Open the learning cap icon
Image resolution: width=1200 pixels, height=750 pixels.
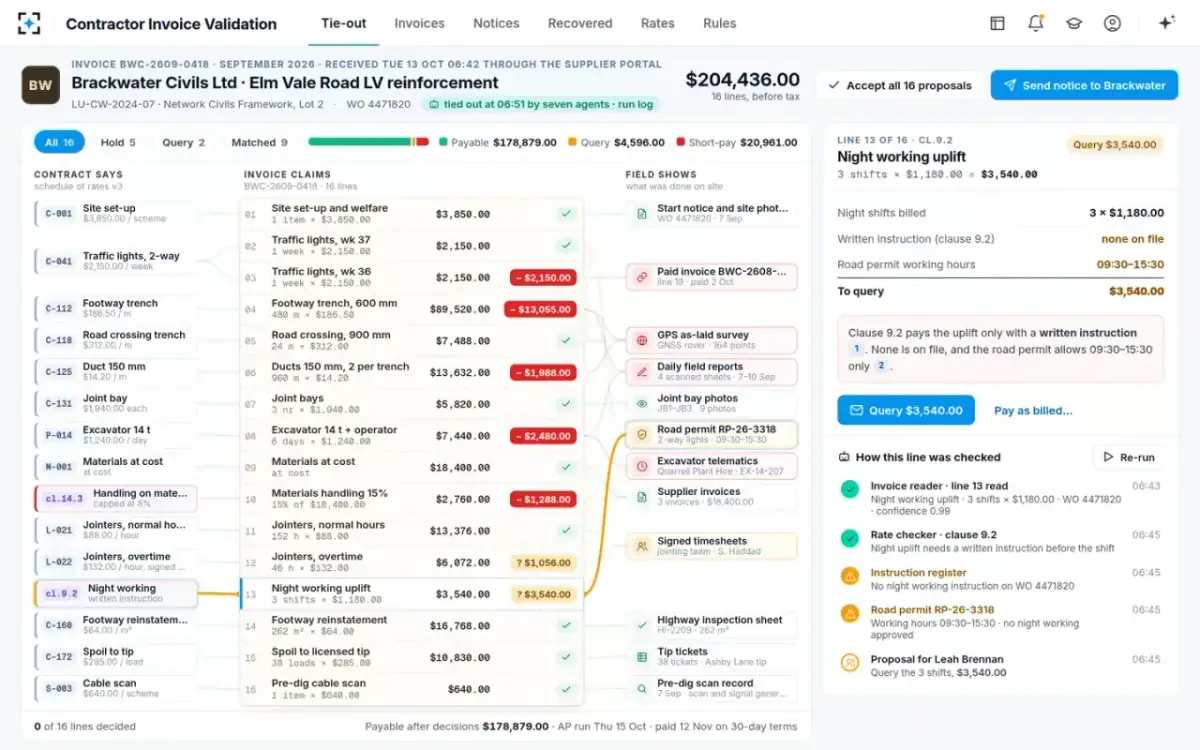[1074, 23]
